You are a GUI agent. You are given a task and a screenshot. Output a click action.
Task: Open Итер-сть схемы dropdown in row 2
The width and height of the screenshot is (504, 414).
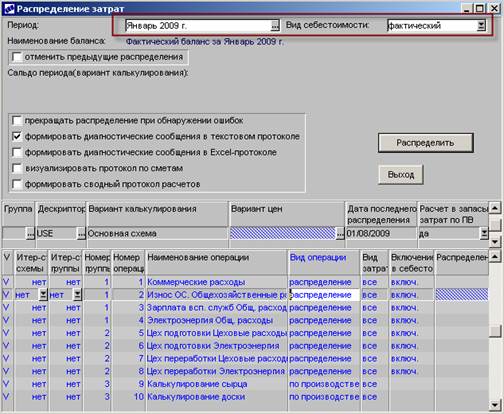43,295
